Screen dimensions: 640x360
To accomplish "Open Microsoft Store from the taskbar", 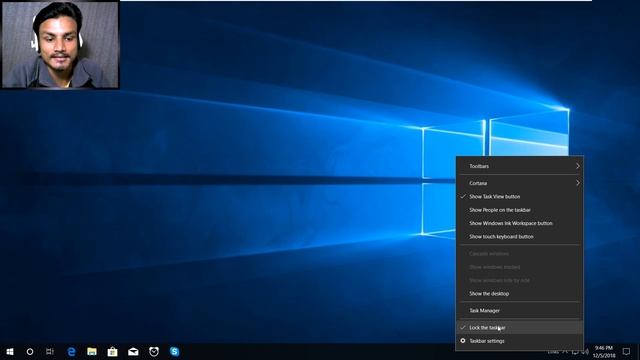I will pyautogui.click(x=112, y=351).
